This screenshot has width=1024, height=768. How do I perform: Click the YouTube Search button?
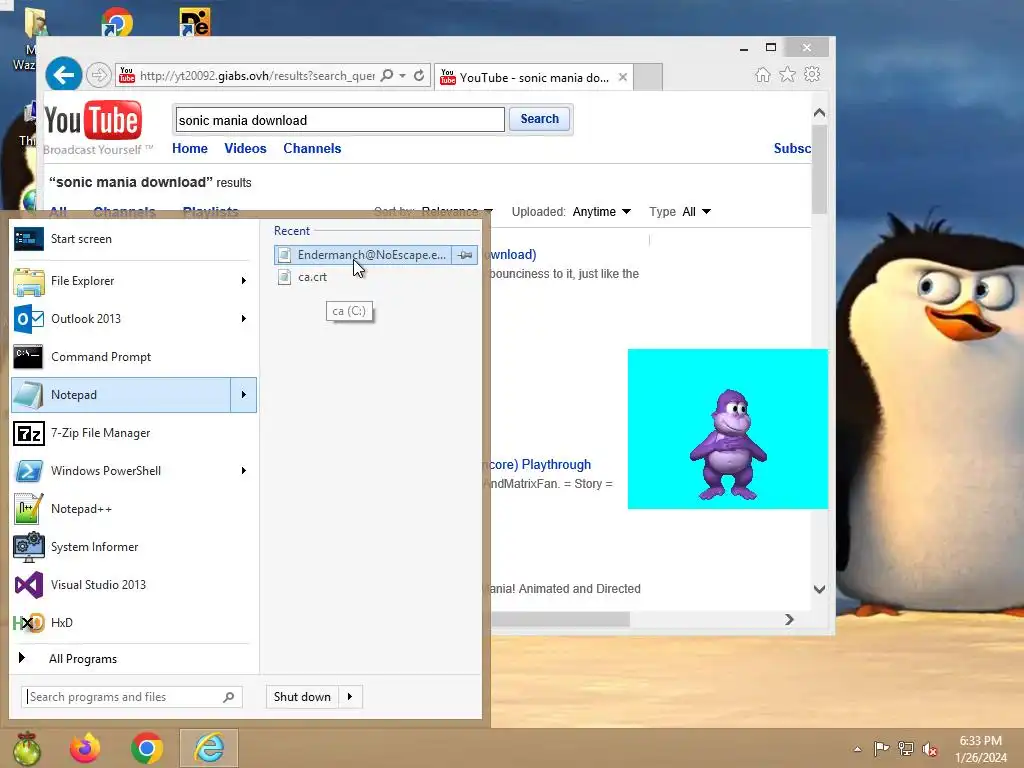pos(539,119)
